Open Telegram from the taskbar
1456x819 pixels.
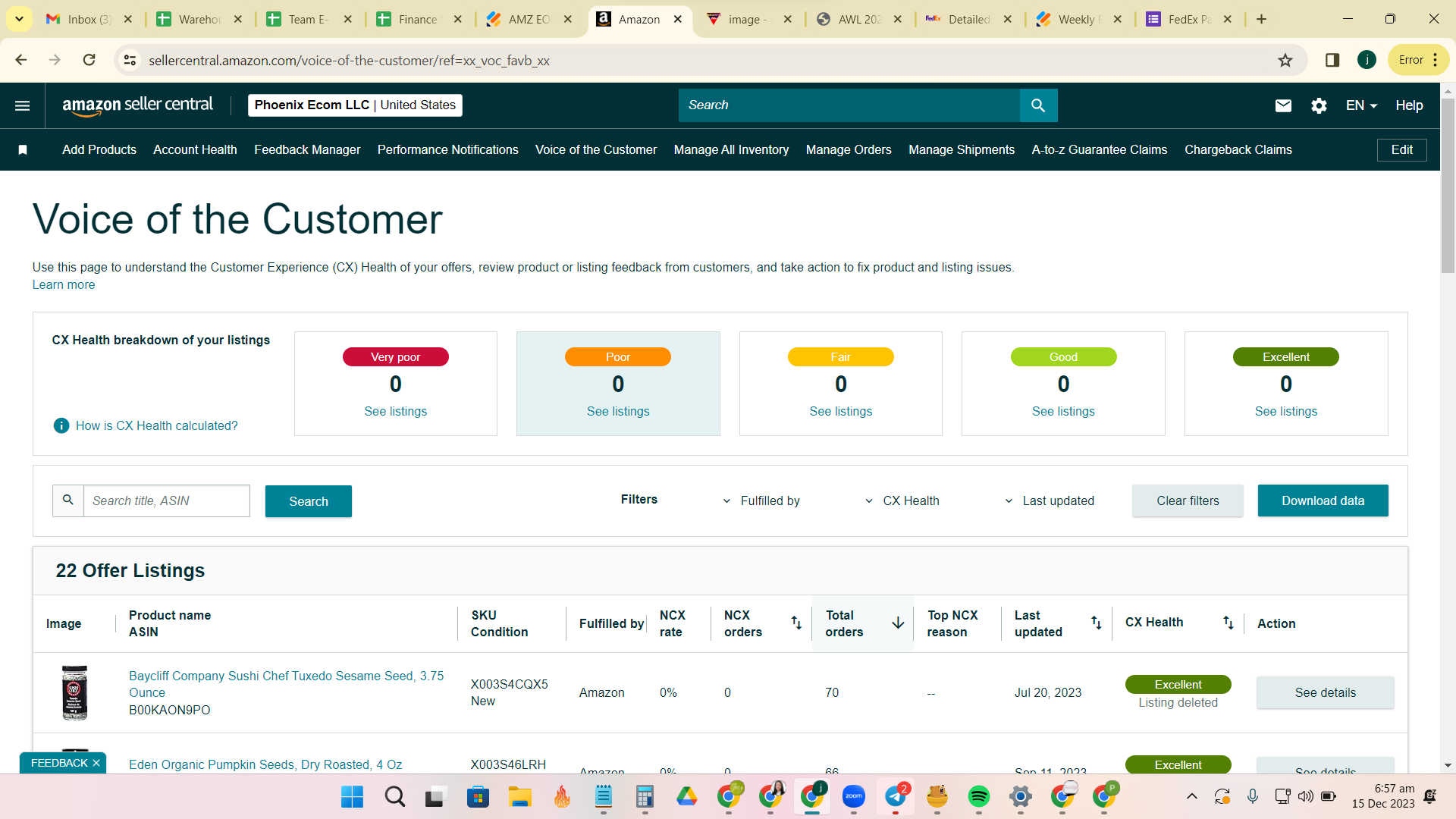click(896, 796)
